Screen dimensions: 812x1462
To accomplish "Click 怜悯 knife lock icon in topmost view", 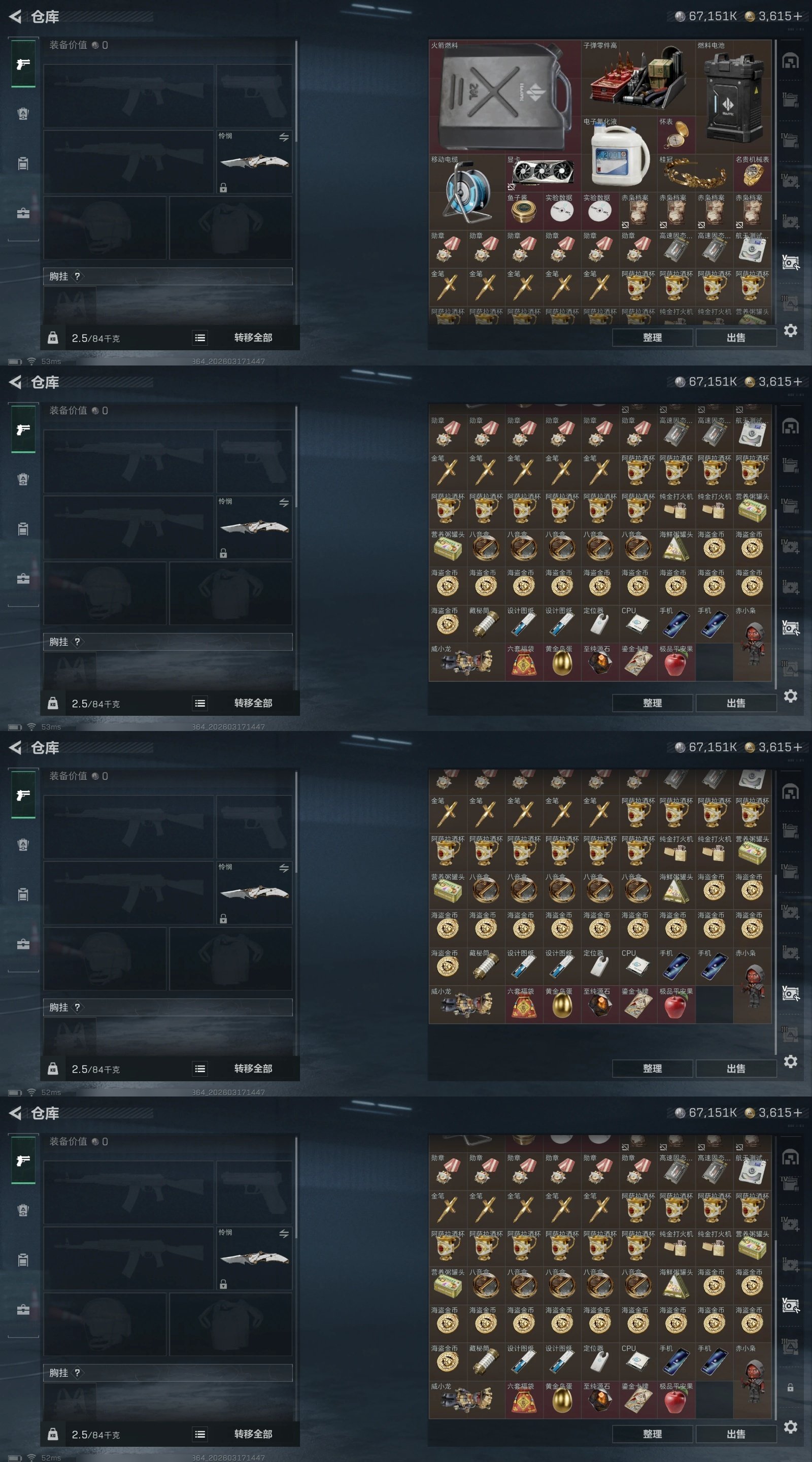I will pyautogui.click(x=224, y=188).
